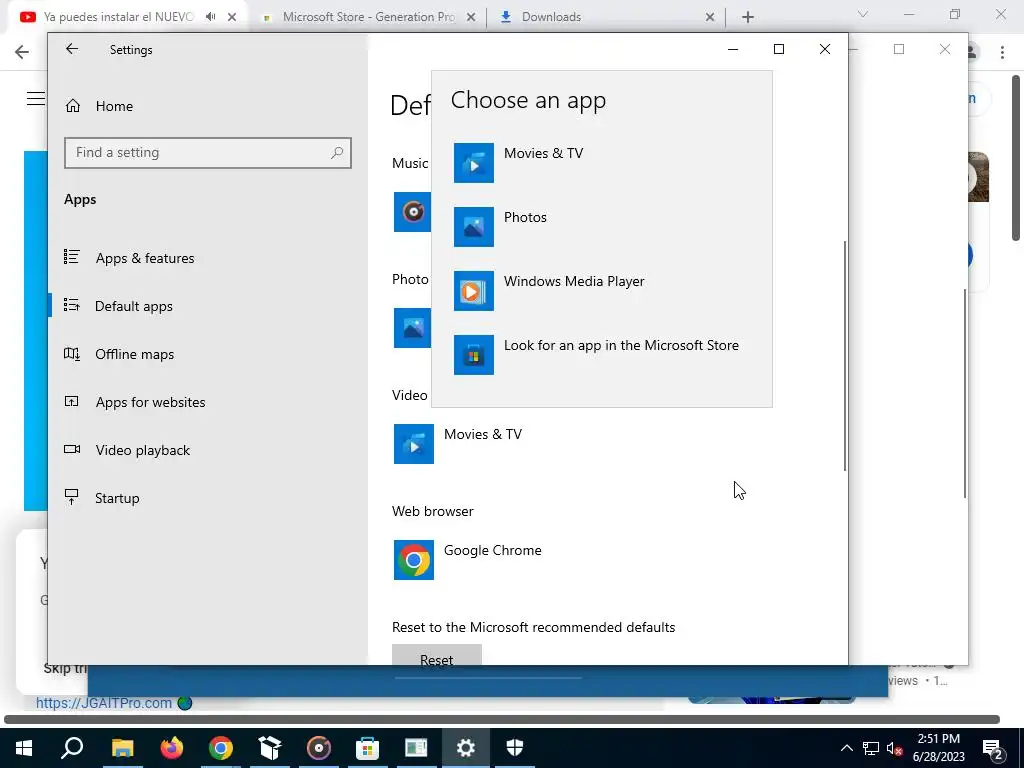Select Photos in the Choose an app list
The height and width of the screenshot is (768, 1024).
(601, 227)
